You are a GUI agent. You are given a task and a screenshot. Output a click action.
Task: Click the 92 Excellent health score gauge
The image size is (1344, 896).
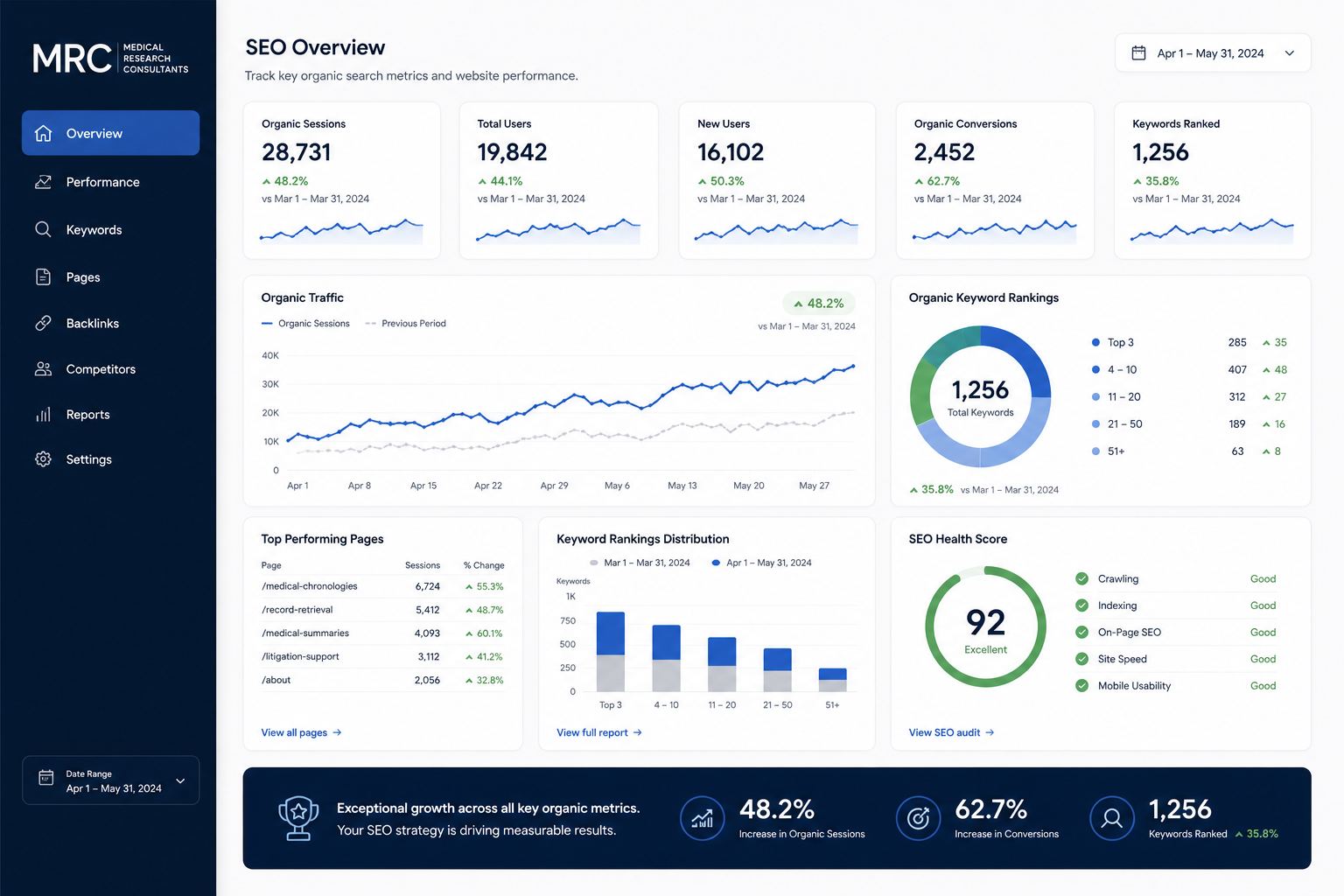pos(985,626)
